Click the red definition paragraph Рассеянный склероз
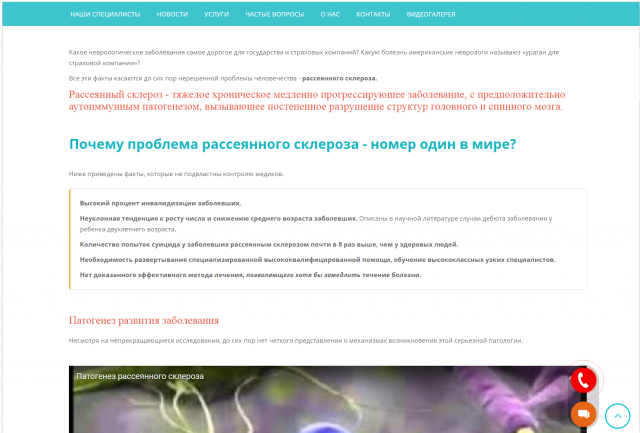640x433 pixels. coord(317,100)
